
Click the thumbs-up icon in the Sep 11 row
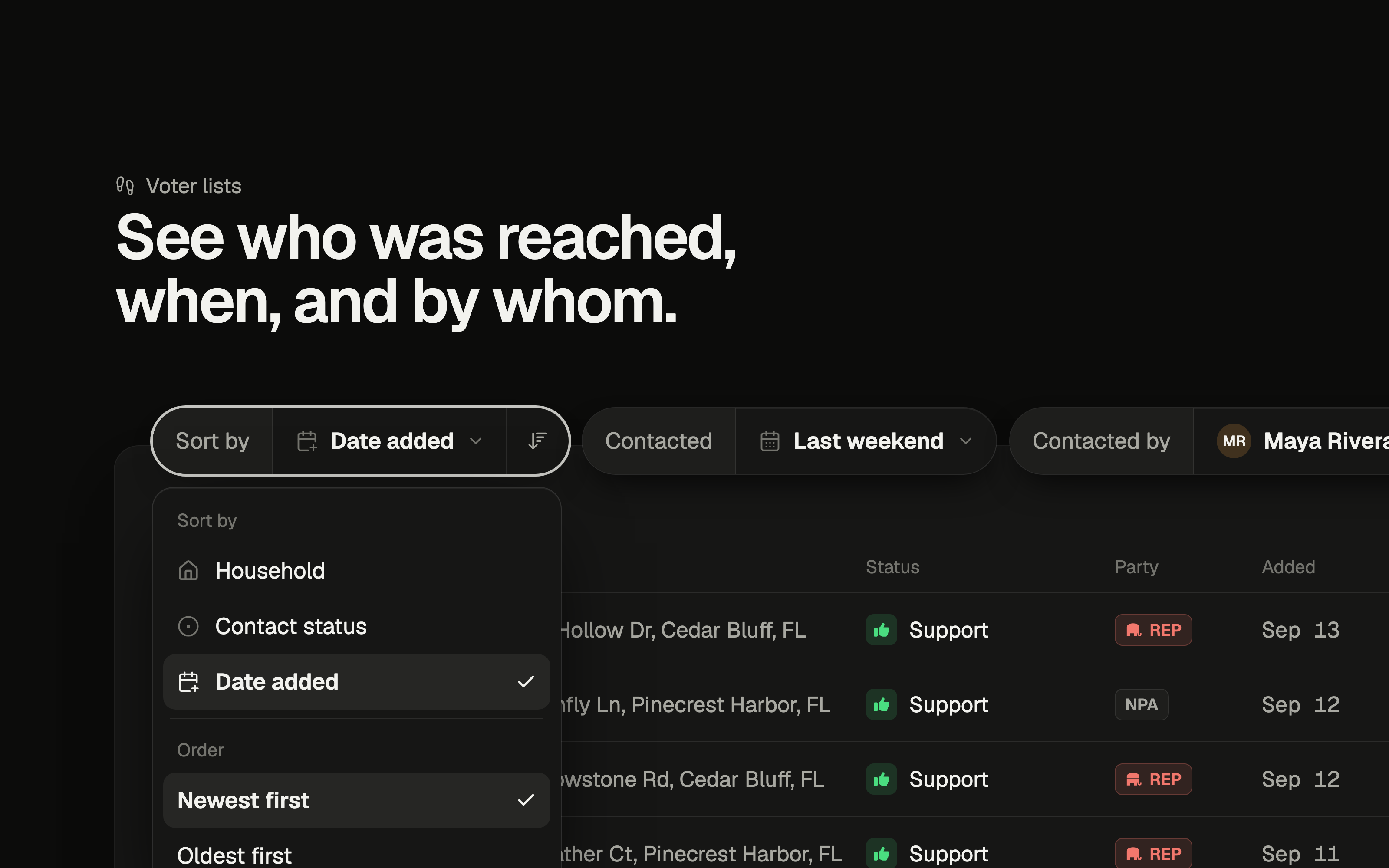[x=881, y=854]
